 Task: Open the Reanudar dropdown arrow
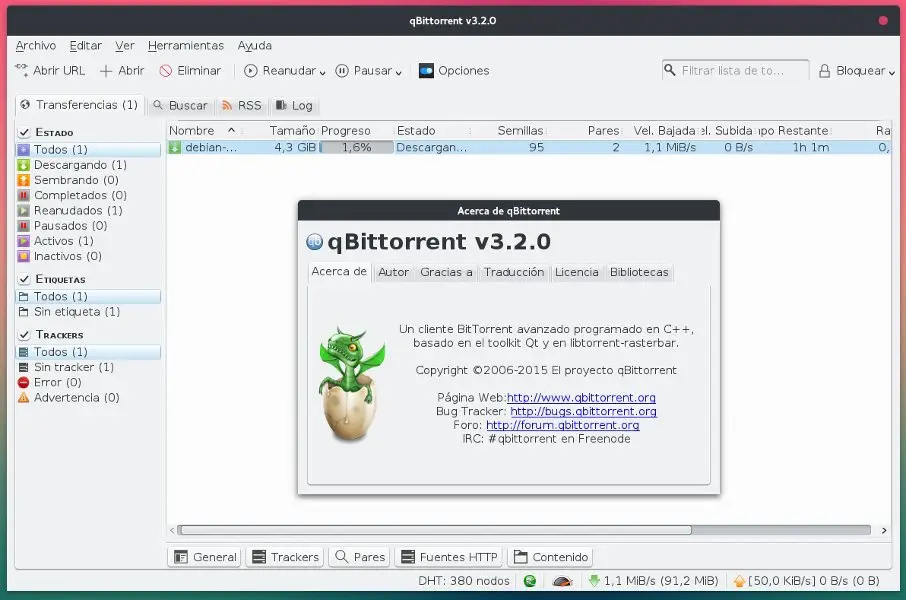pos(322,72)
